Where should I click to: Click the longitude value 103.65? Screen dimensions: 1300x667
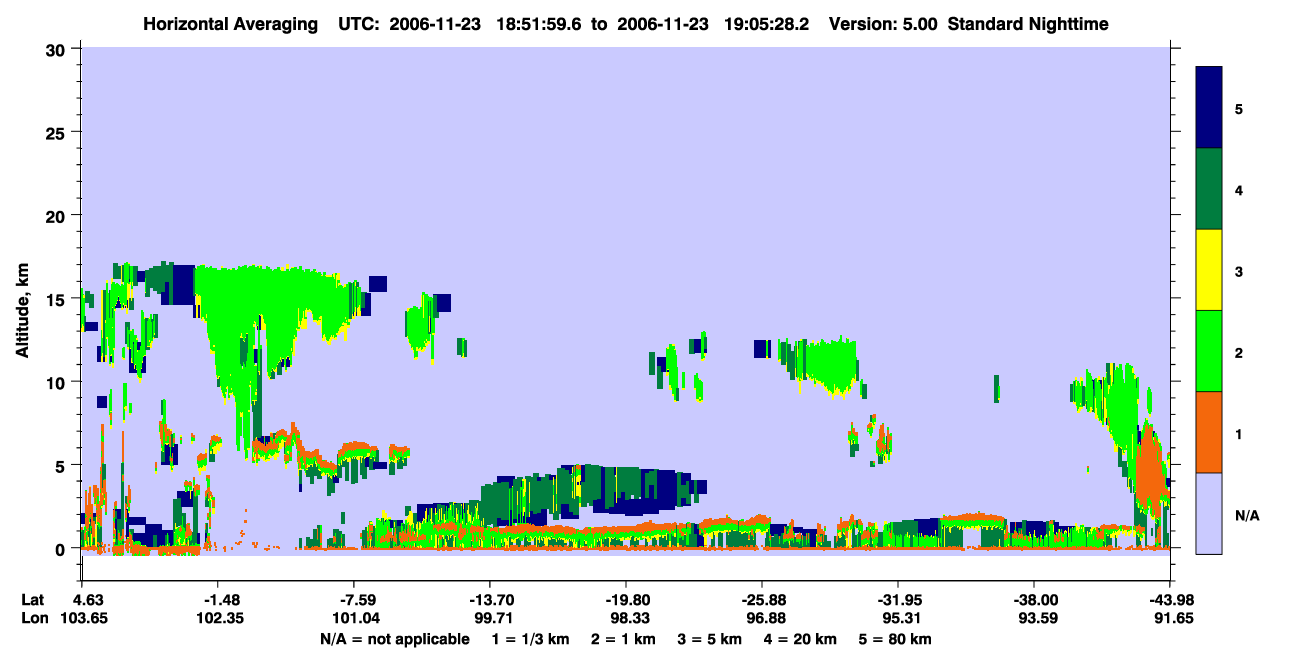[x=85, y=618]
